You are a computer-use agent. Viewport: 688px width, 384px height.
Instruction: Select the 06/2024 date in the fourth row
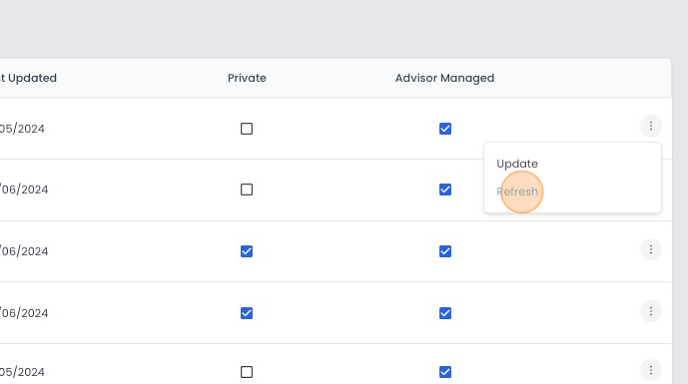[x=24, y=313]
